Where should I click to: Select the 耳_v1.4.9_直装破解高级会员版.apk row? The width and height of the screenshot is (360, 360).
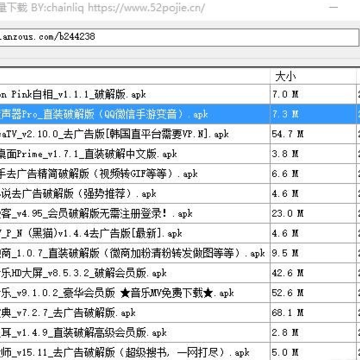pos(180,333)
